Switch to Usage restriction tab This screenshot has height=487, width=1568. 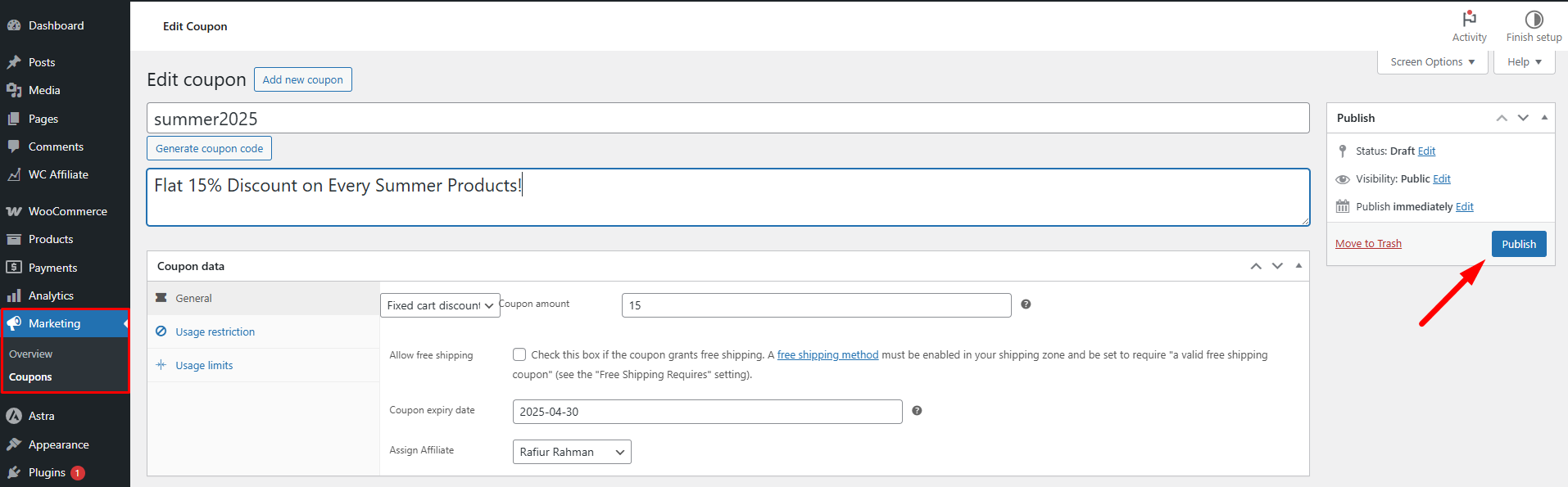click(264, 331)
